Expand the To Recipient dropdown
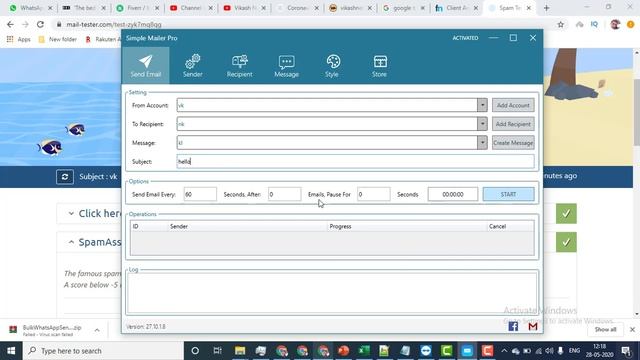The width and height of the screenshot is (640, 360). [482, 124]
